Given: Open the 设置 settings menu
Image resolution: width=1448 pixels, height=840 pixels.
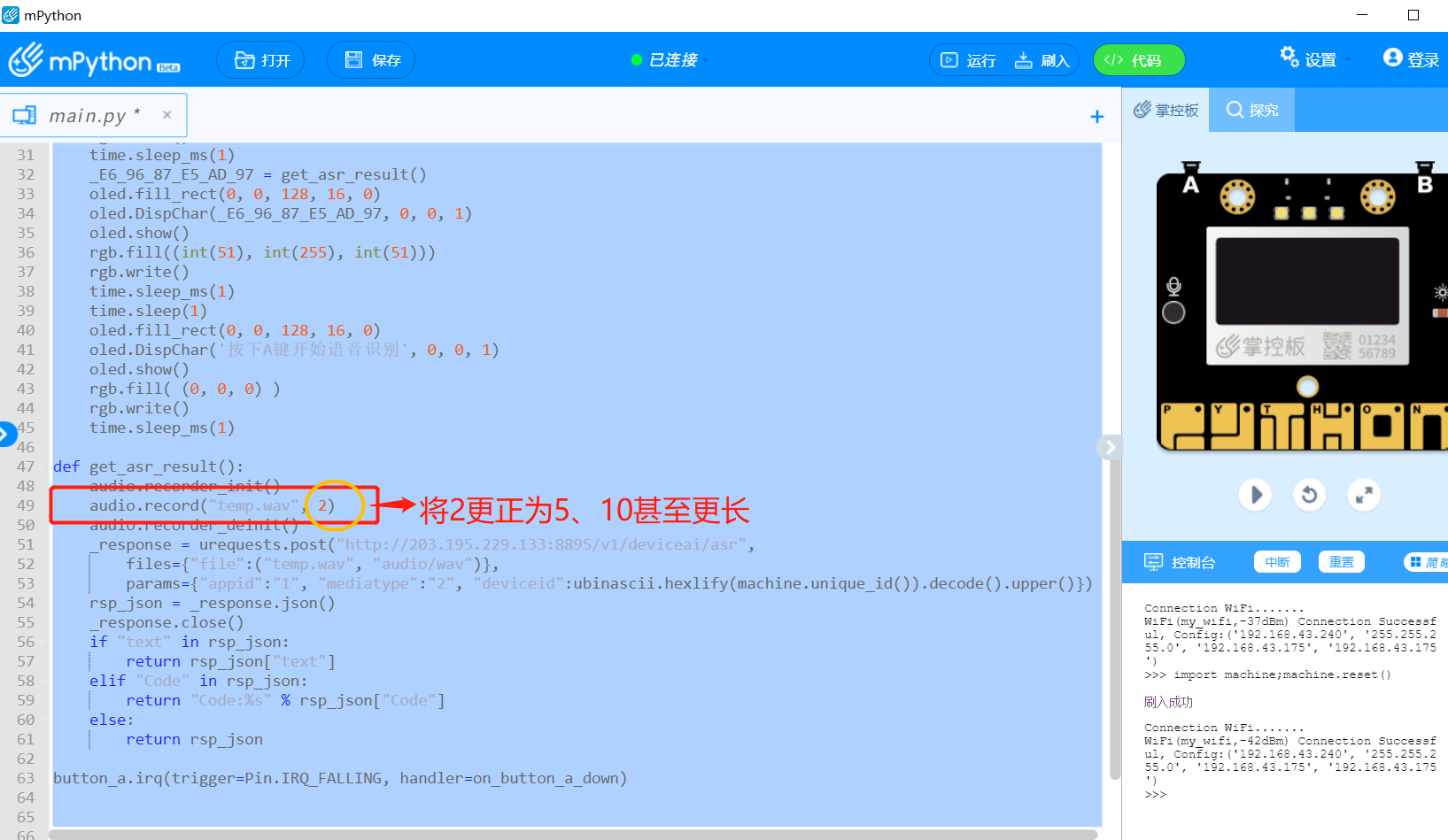Looking at the screenshot, I should (1315, 59).
